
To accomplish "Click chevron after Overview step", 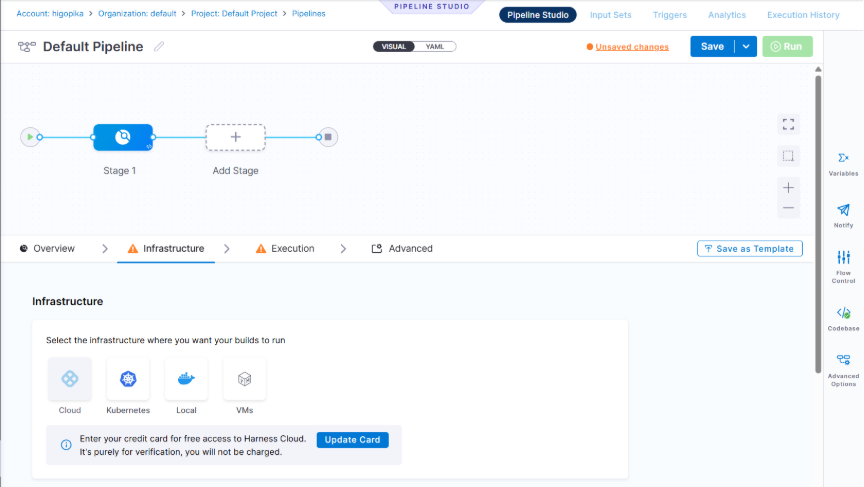I will (x=105, y=249).
